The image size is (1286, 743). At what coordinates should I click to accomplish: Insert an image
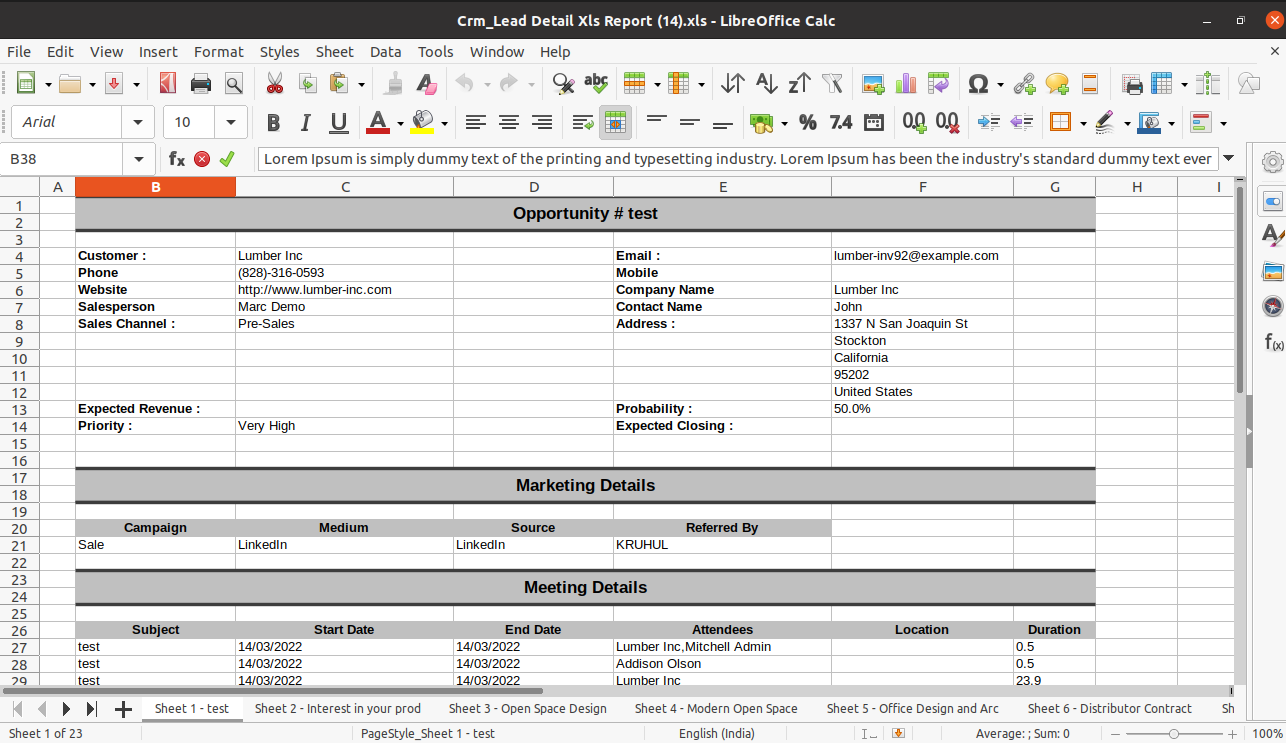(x=873, y=84)
